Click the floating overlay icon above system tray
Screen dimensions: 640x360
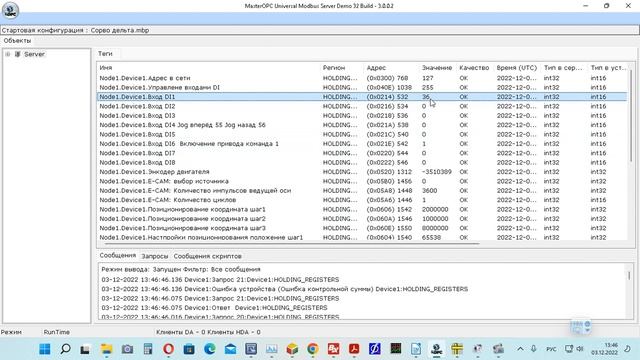(580, 327)
